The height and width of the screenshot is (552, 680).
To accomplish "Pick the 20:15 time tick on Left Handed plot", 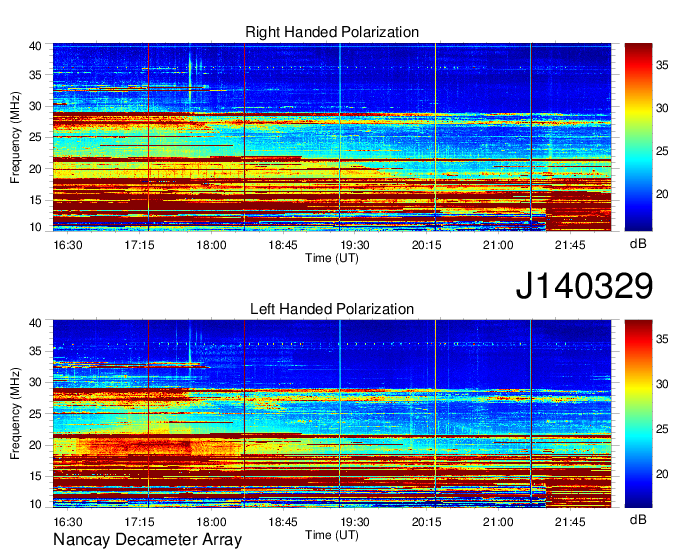I will 426,522.
